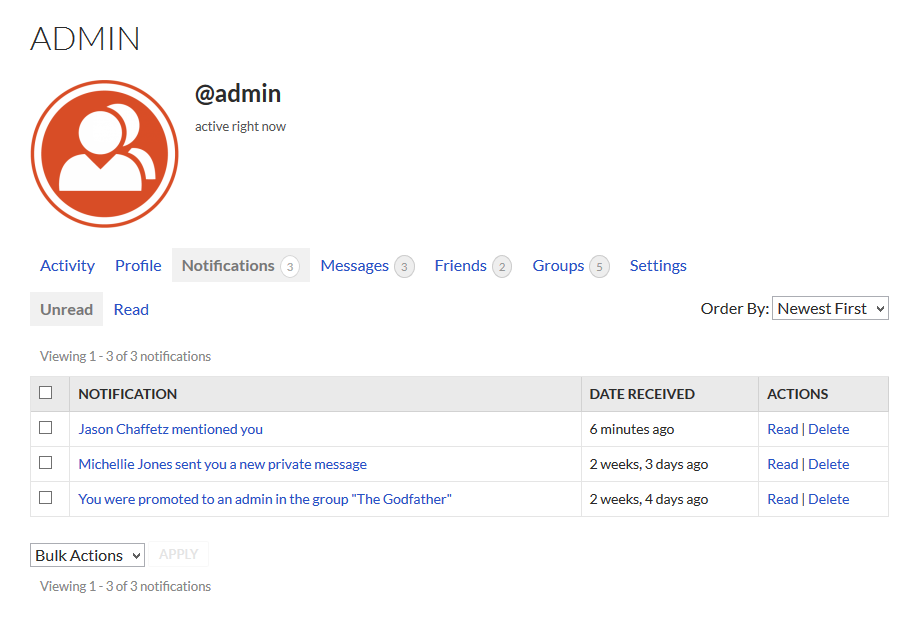Click the Apply bulk action button
915x622 pixels.
tap(179, 554)
